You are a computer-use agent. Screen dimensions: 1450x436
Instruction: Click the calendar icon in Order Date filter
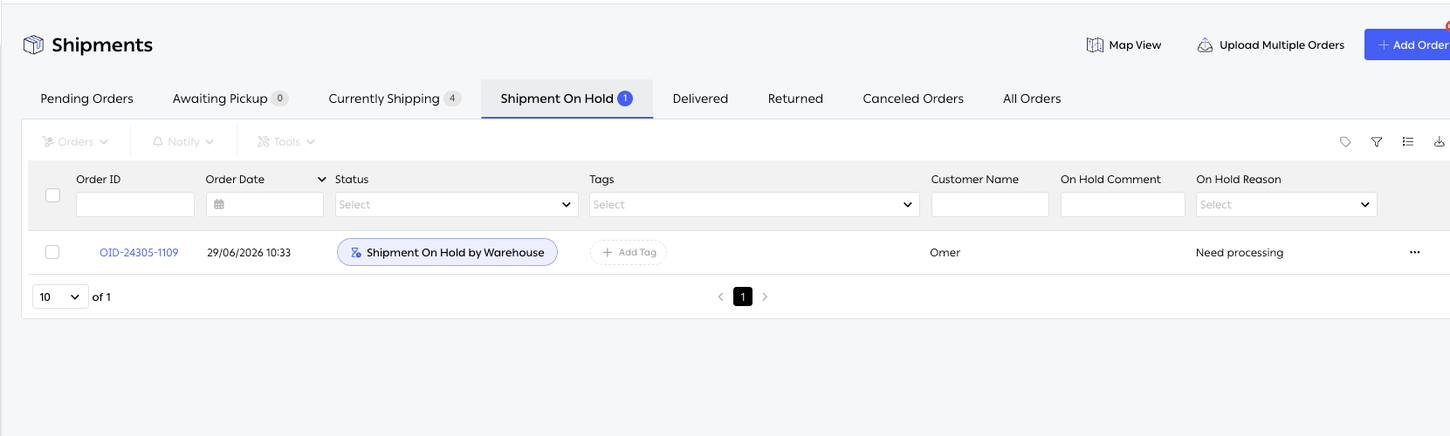219,204
